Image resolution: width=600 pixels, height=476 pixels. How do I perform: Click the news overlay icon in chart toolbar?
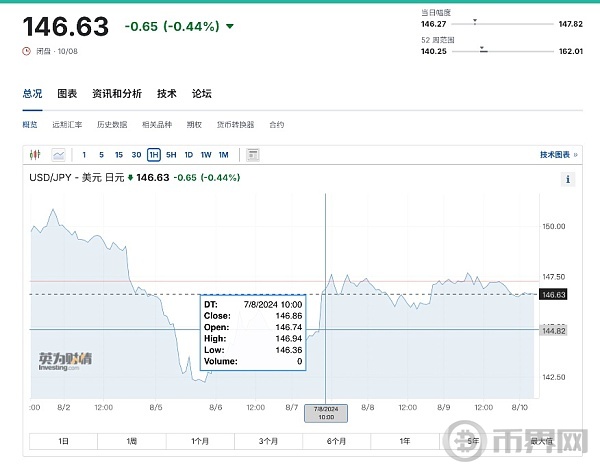coord(253,155)
